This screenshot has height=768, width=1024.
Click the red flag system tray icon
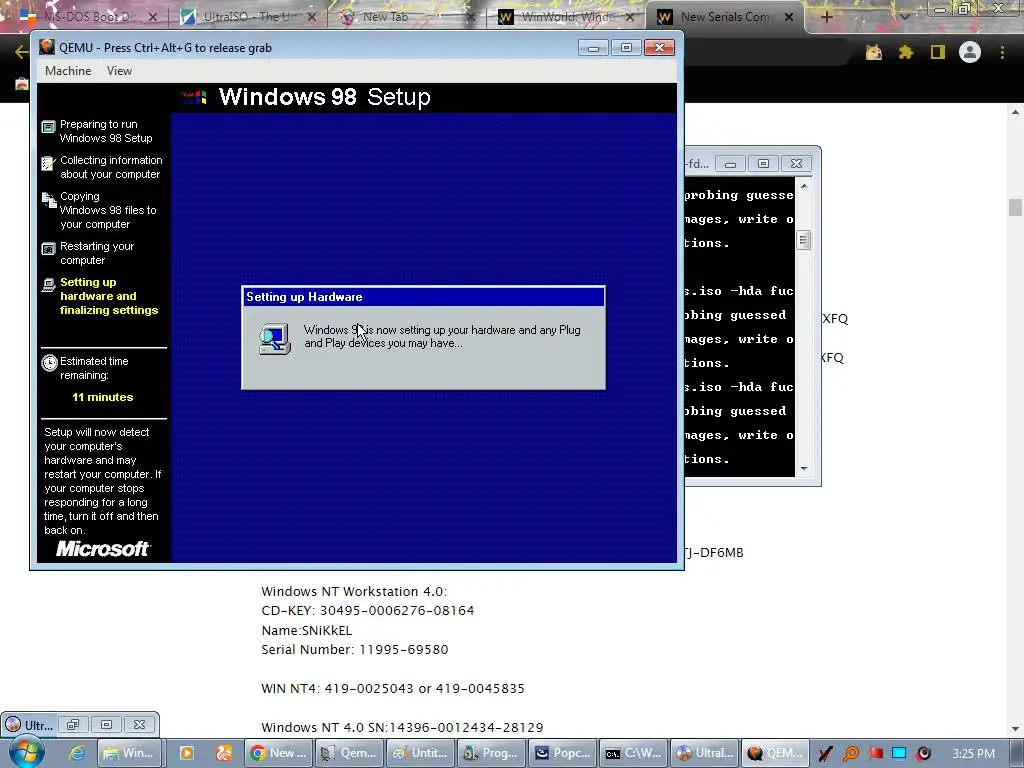tap(875, 753)
